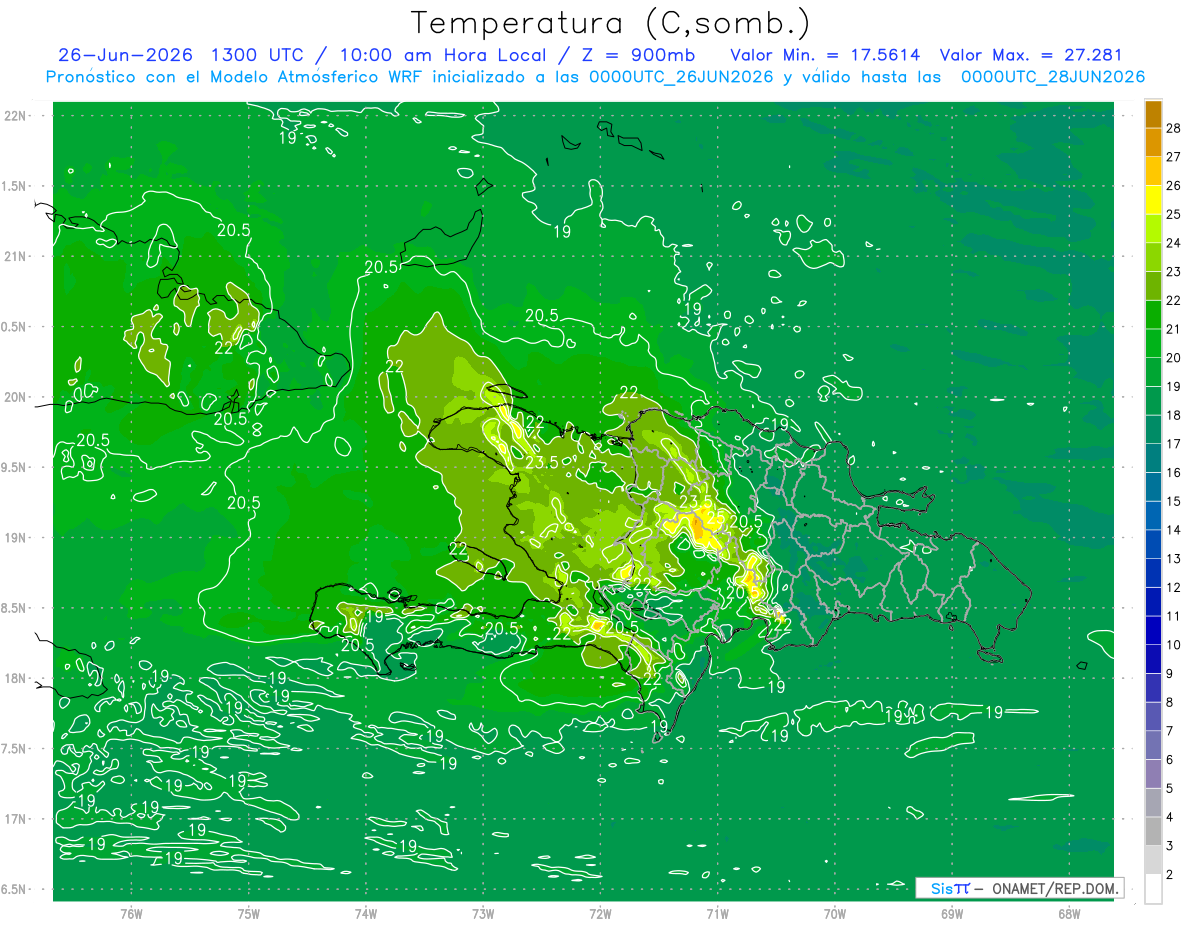Click the "69W" longitude axis label
This screenshot has width=1200, height=927.
(x=952, y=913)
